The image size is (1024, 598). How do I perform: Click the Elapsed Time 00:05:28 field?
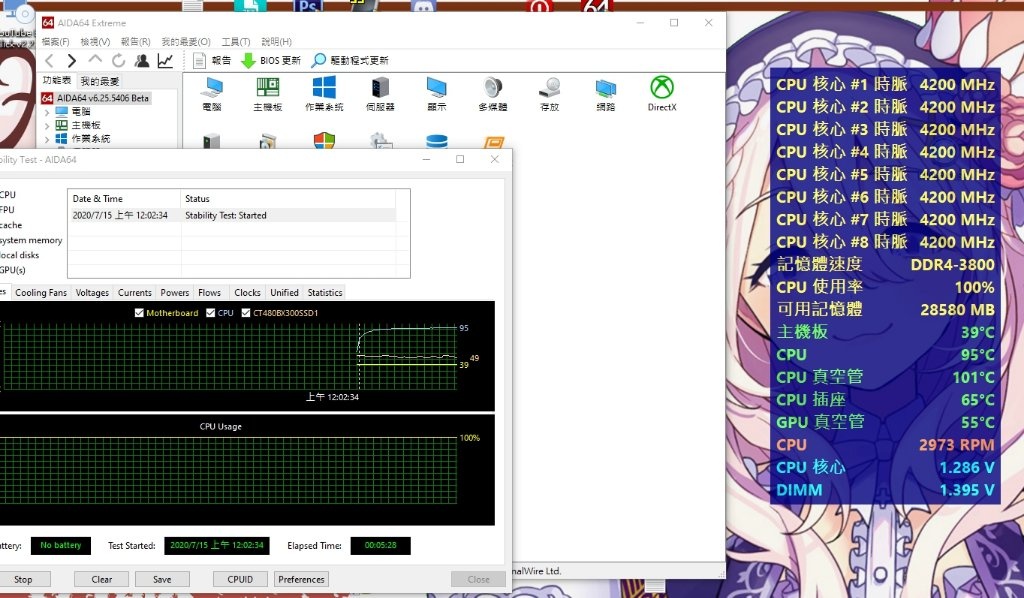click(x=381, y=545)
